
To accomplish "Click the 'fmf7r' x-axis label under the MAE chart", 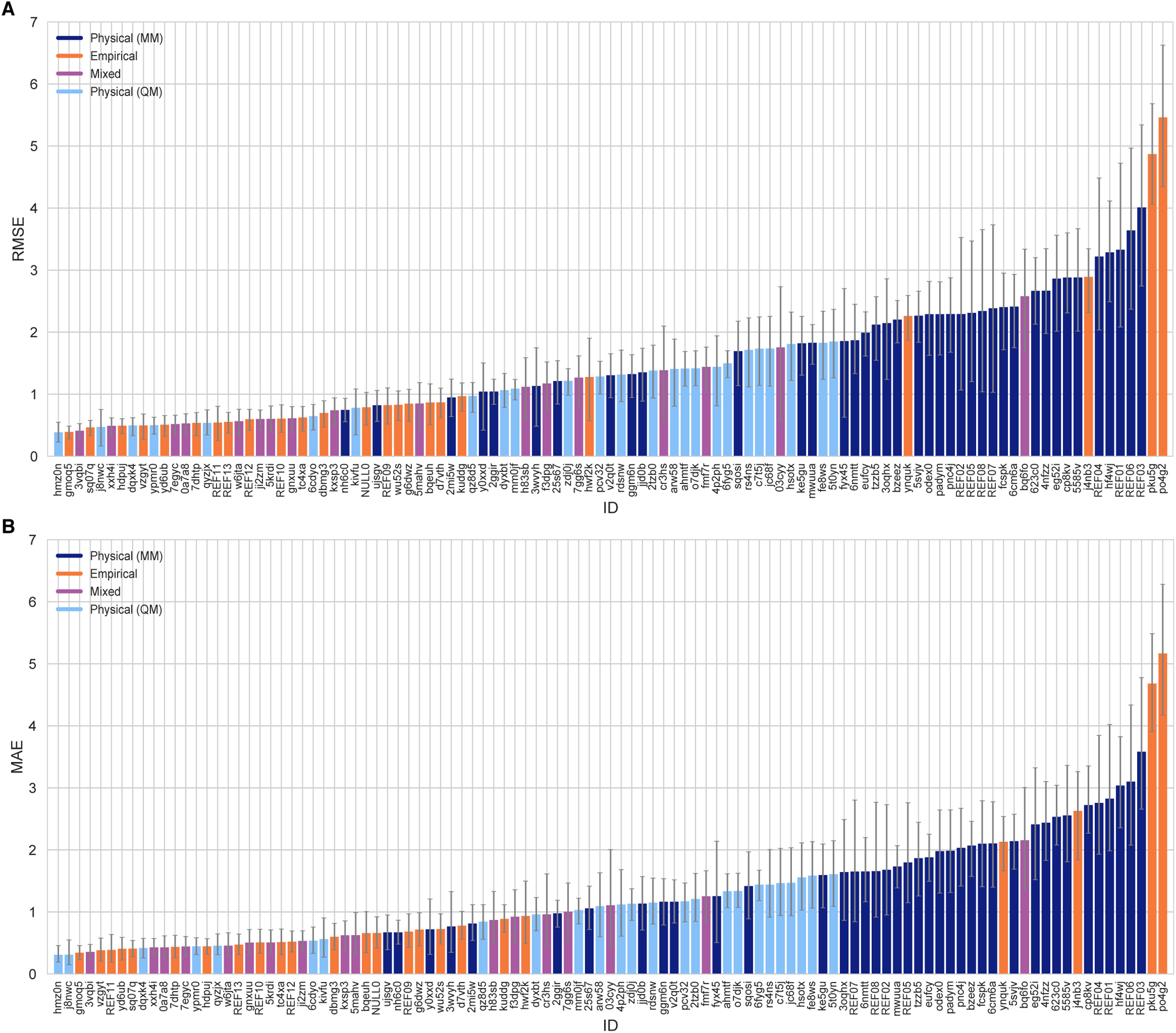I will [706, 994].
